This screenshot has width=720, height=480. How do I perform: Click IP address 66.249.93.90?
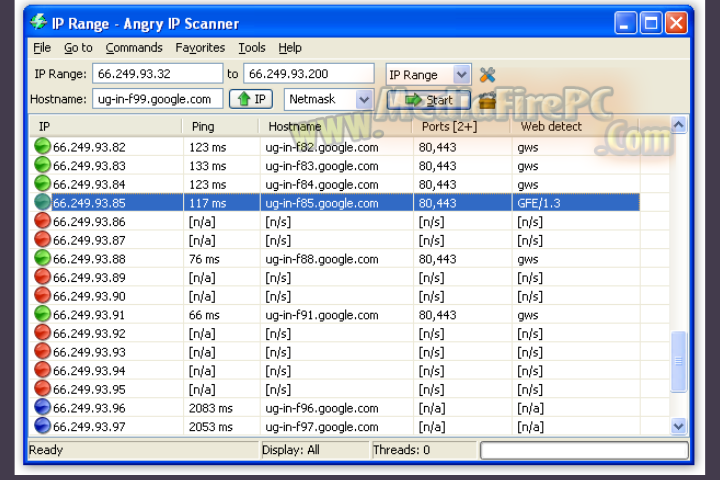point(89,296)
